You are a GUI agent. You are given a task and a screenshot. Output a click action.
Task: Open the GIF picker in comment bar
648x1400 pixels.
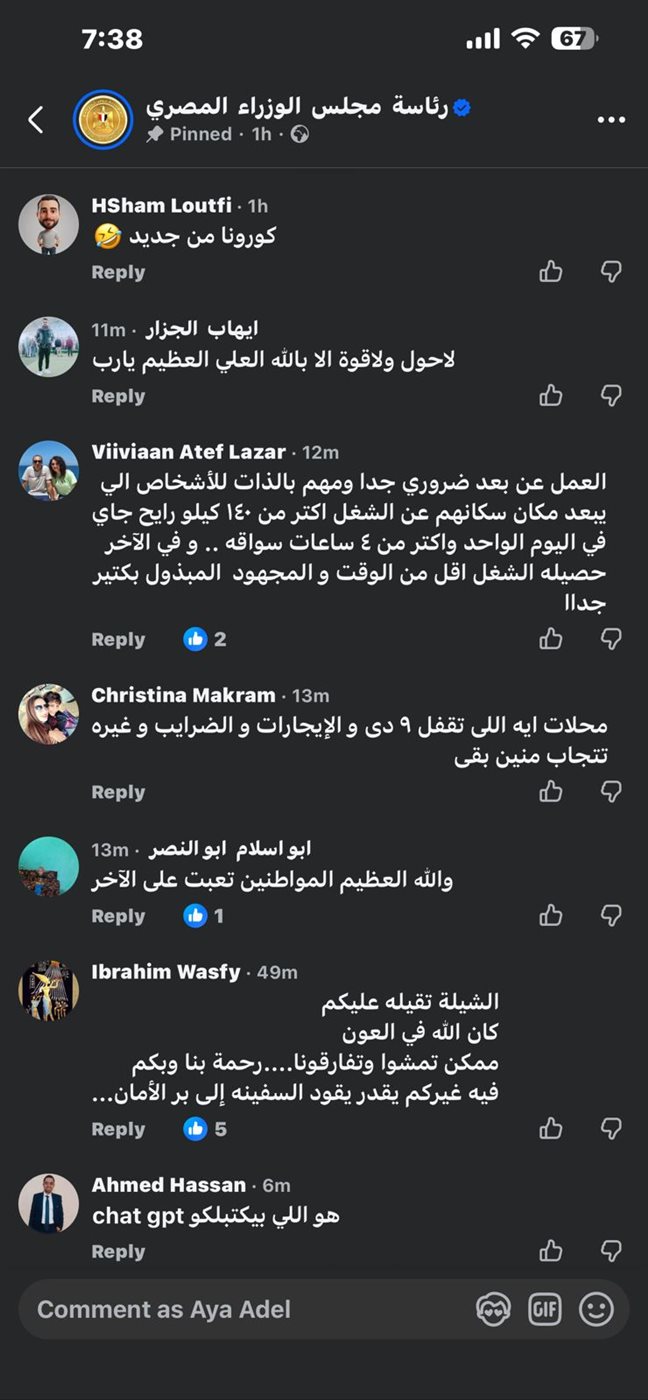545,1309
